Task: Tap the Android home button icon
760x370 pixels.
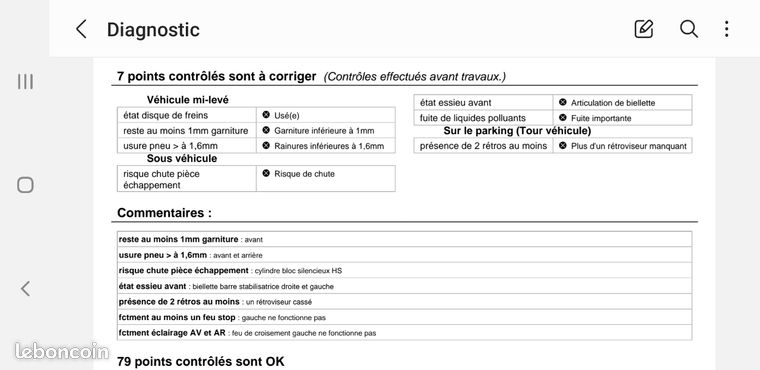Action: [25, 185]
